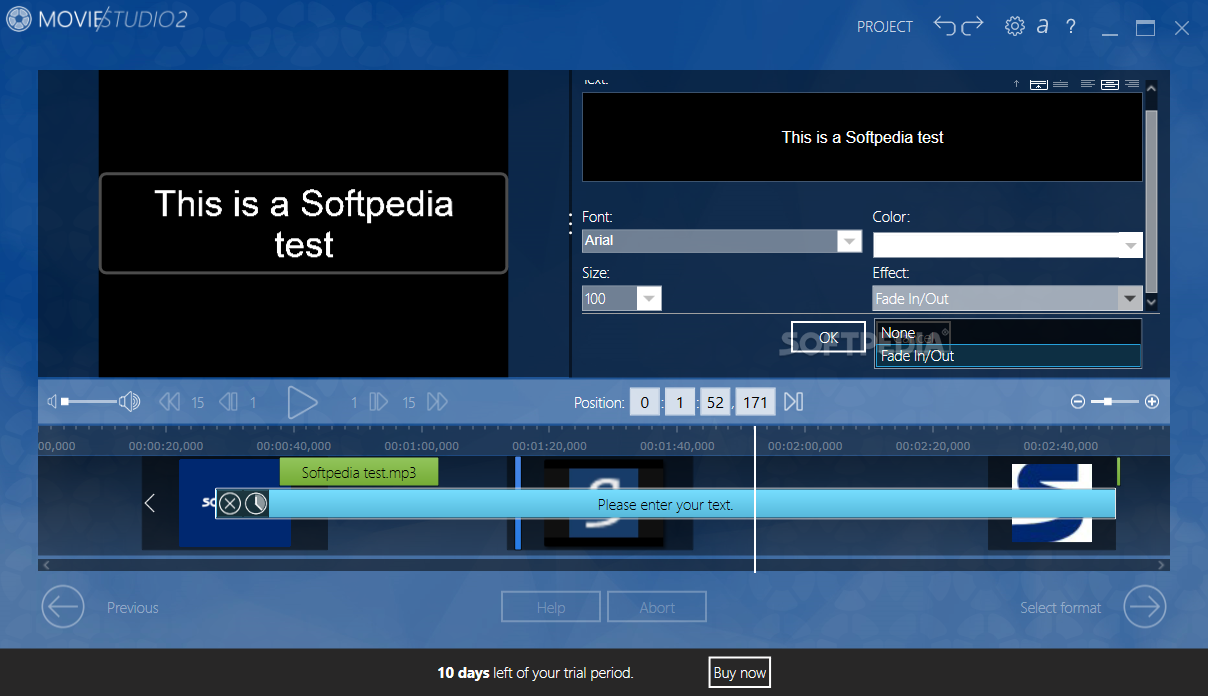Click the white color swatch field

pyautogui.click(x=995, y=245)
